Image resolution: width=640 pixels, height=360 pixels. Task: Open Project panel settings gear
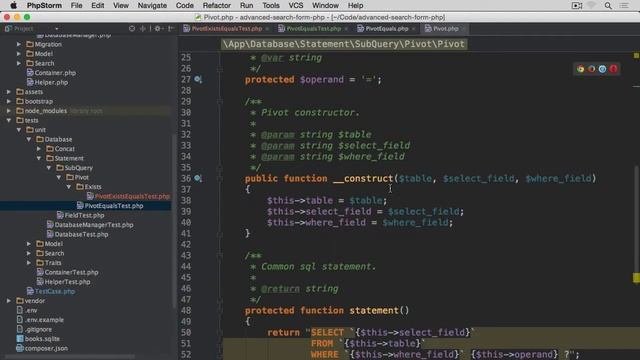pos(157,29)
